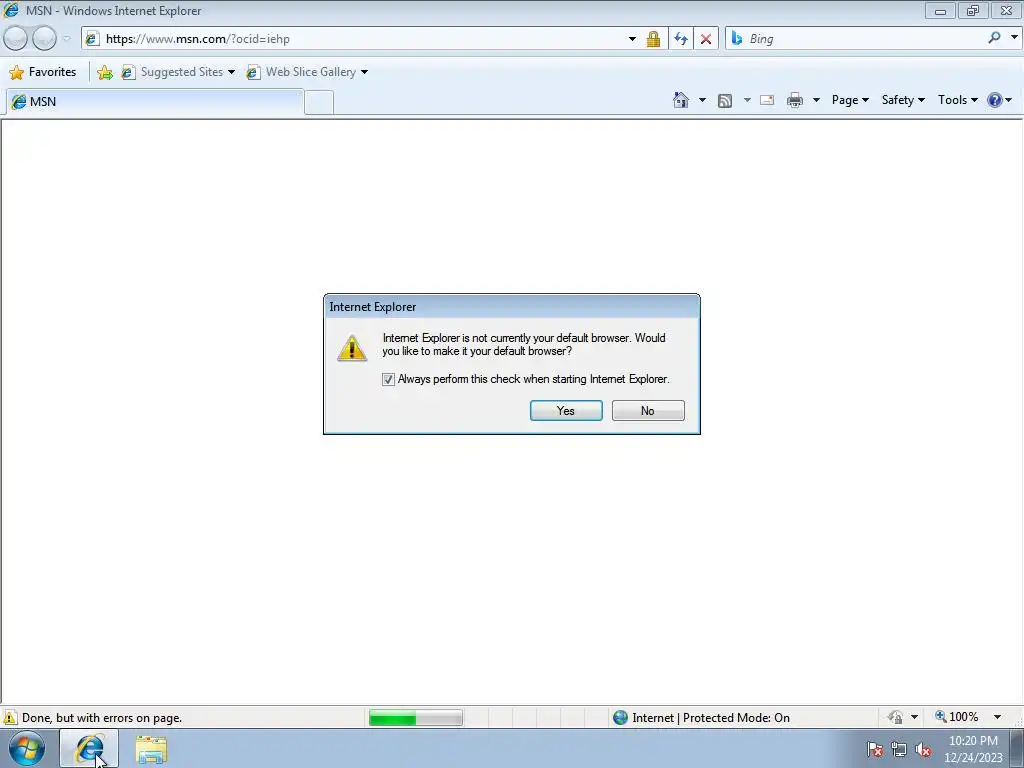Click the MSN page icon in address bar
Viewport: 1024px width, 768px height.
(x=92, y=39)
